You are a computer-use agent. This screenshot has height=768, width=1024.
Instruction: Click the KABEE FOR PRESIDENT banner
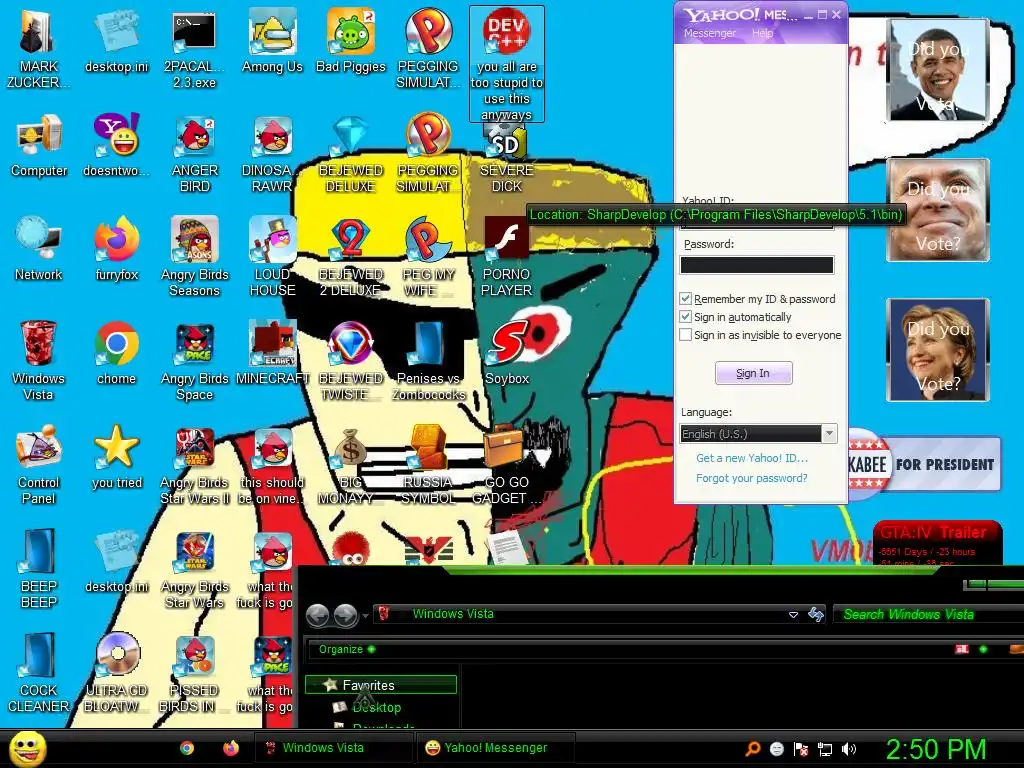click(924, 464)
